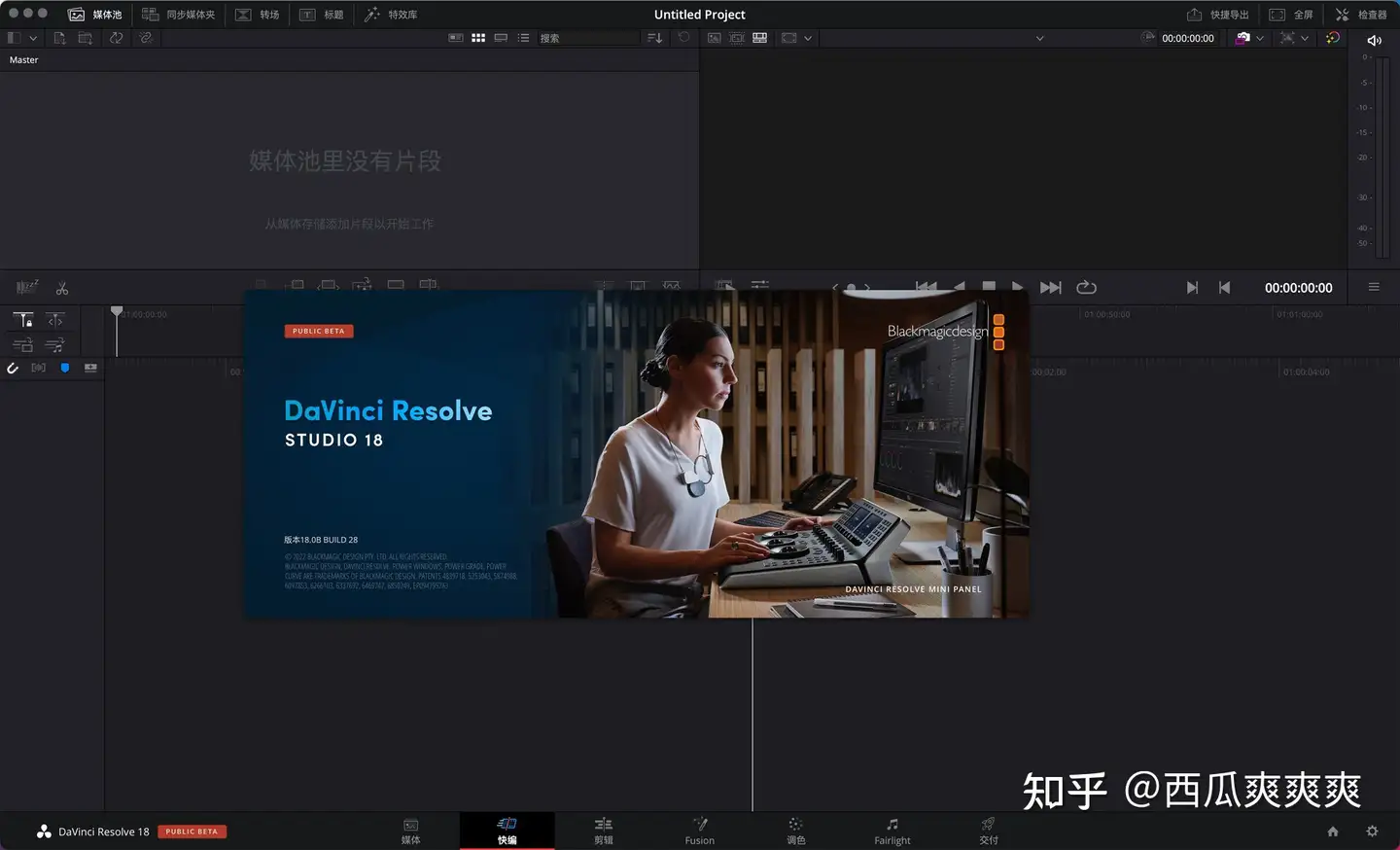Viewport: 1400px width, 850px height.
Task: Open the 快编 cut page
Action: [x=507, y=832]
